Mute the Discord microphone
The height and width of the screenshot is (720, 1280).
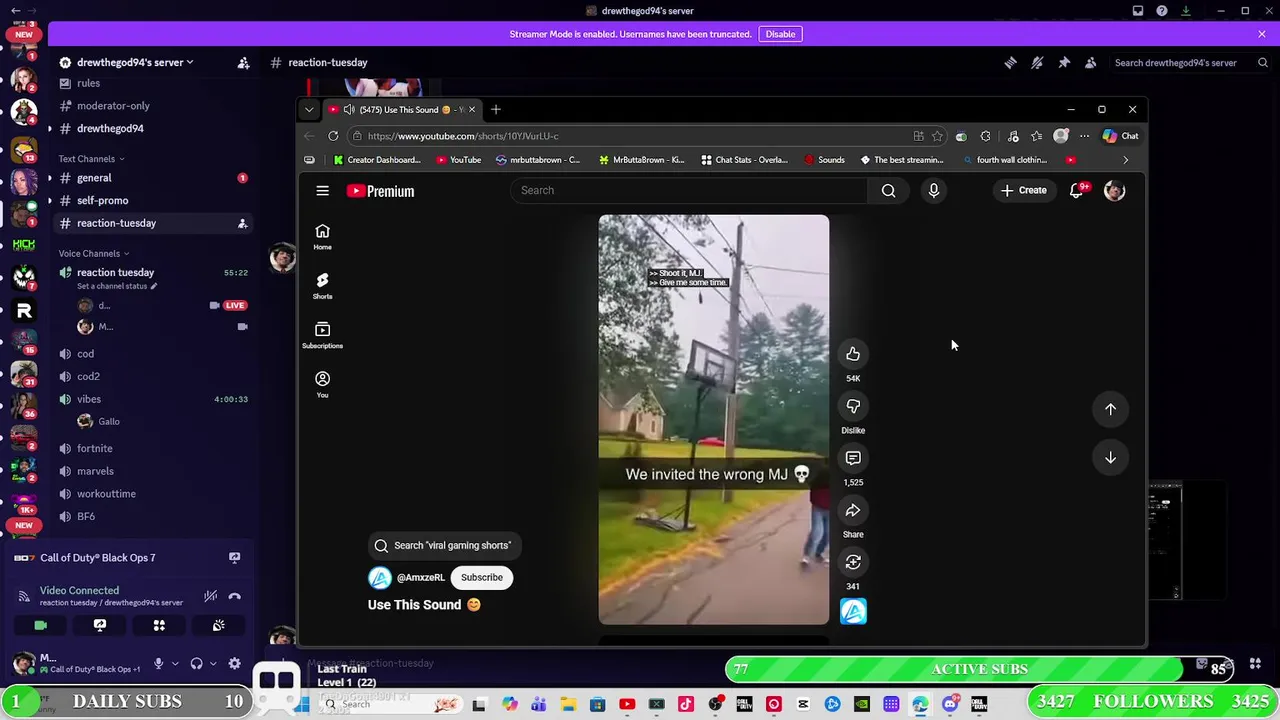(x=157, y=663)
